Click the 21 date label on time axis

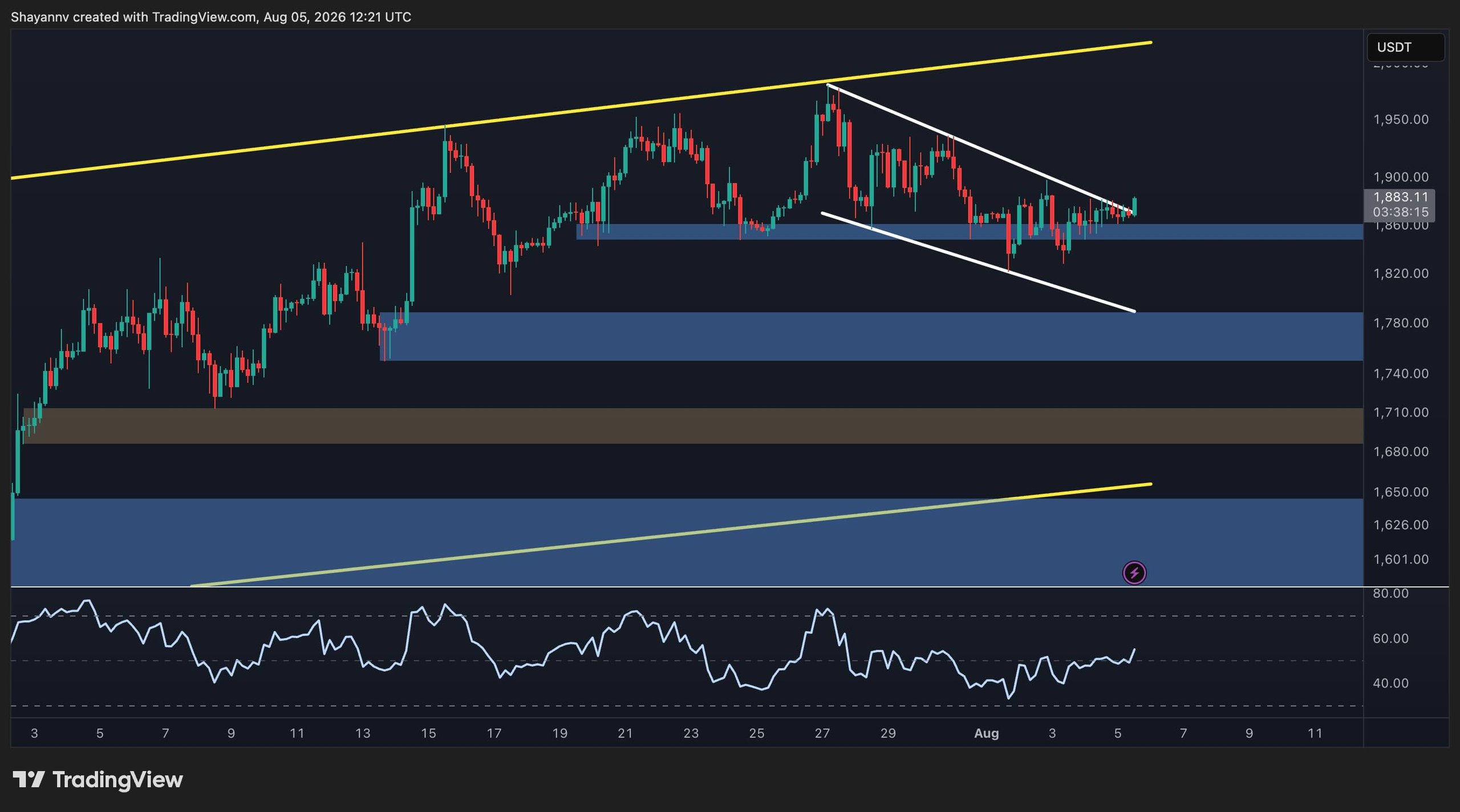tap(625, 733)
